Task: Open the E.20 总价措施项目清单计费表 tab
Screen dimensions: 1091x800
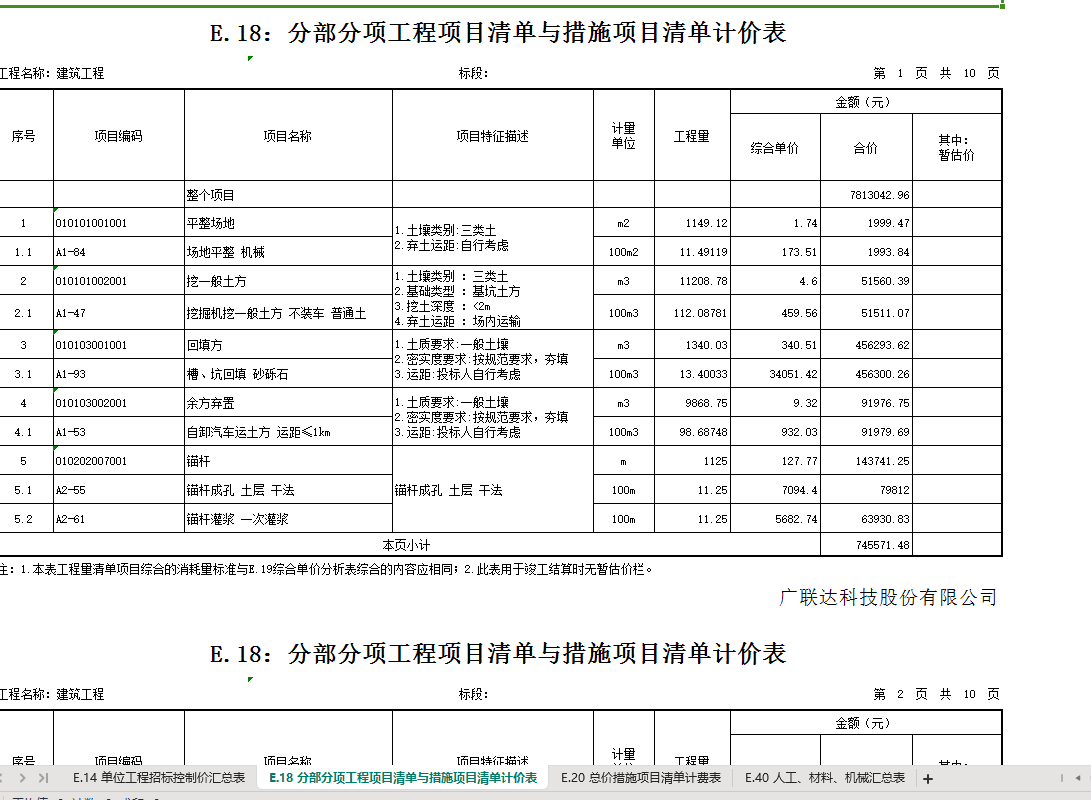Action: point(641,778)
